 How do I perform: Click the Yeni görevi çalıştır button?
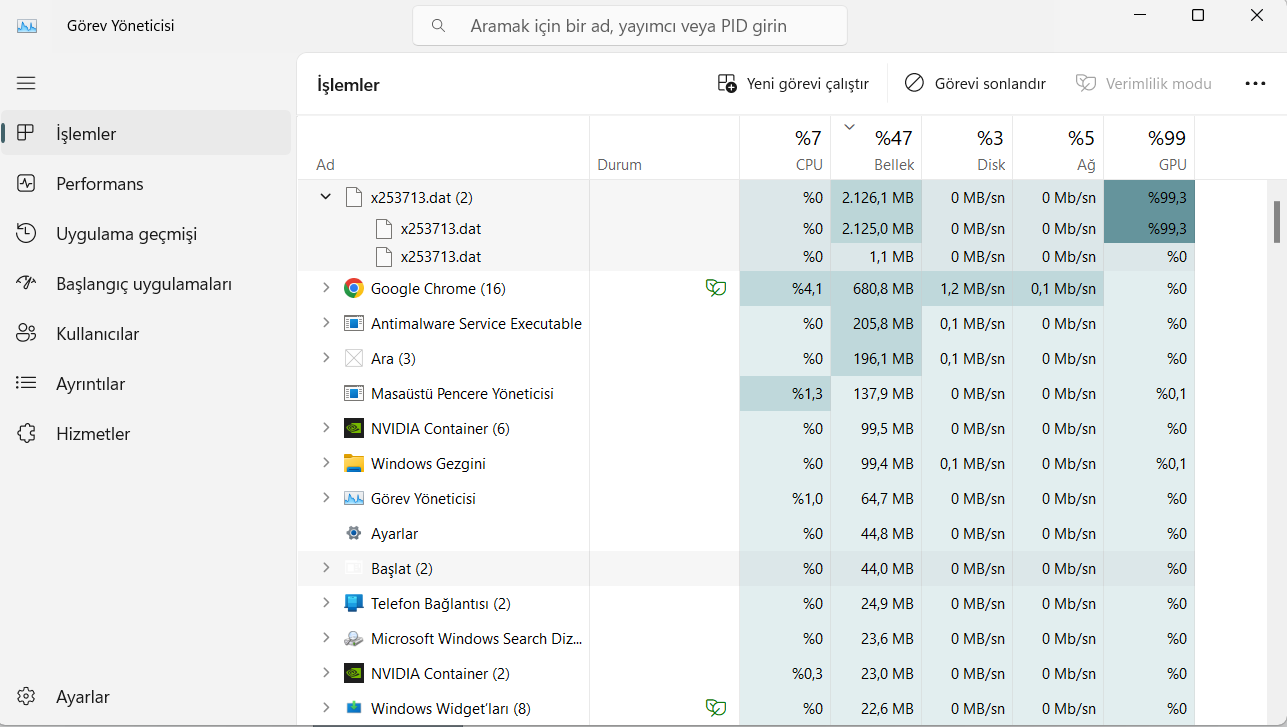793,84
